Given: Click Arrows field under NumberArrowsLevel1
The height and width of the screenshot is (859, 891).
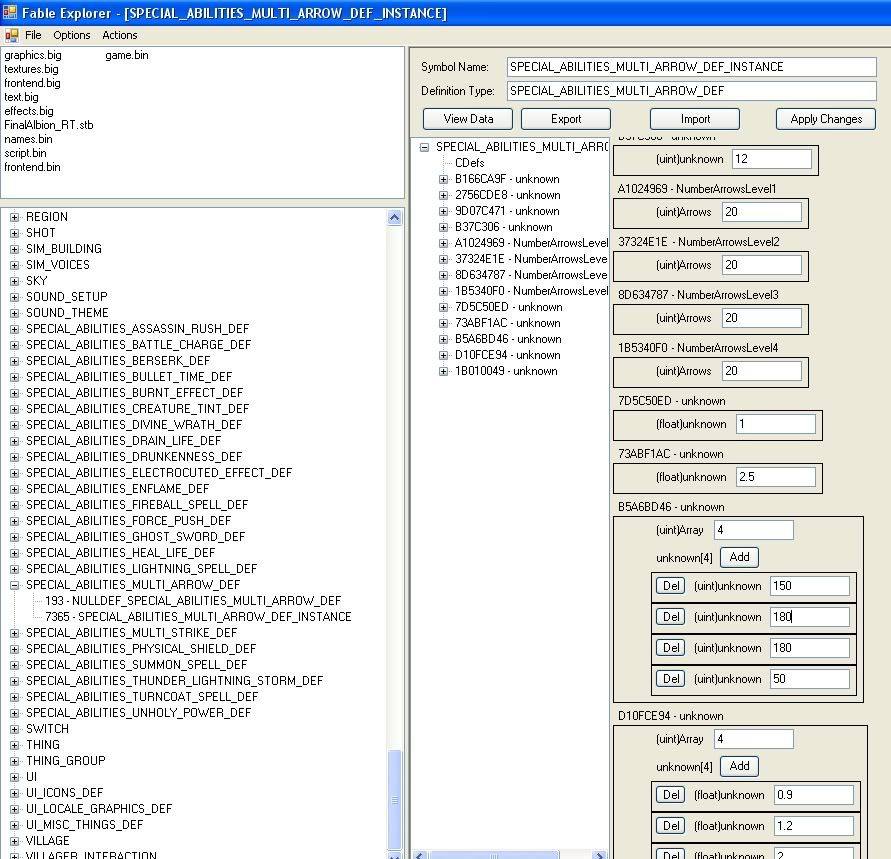Looking at the screenshot, I should [x=761, y=212].
